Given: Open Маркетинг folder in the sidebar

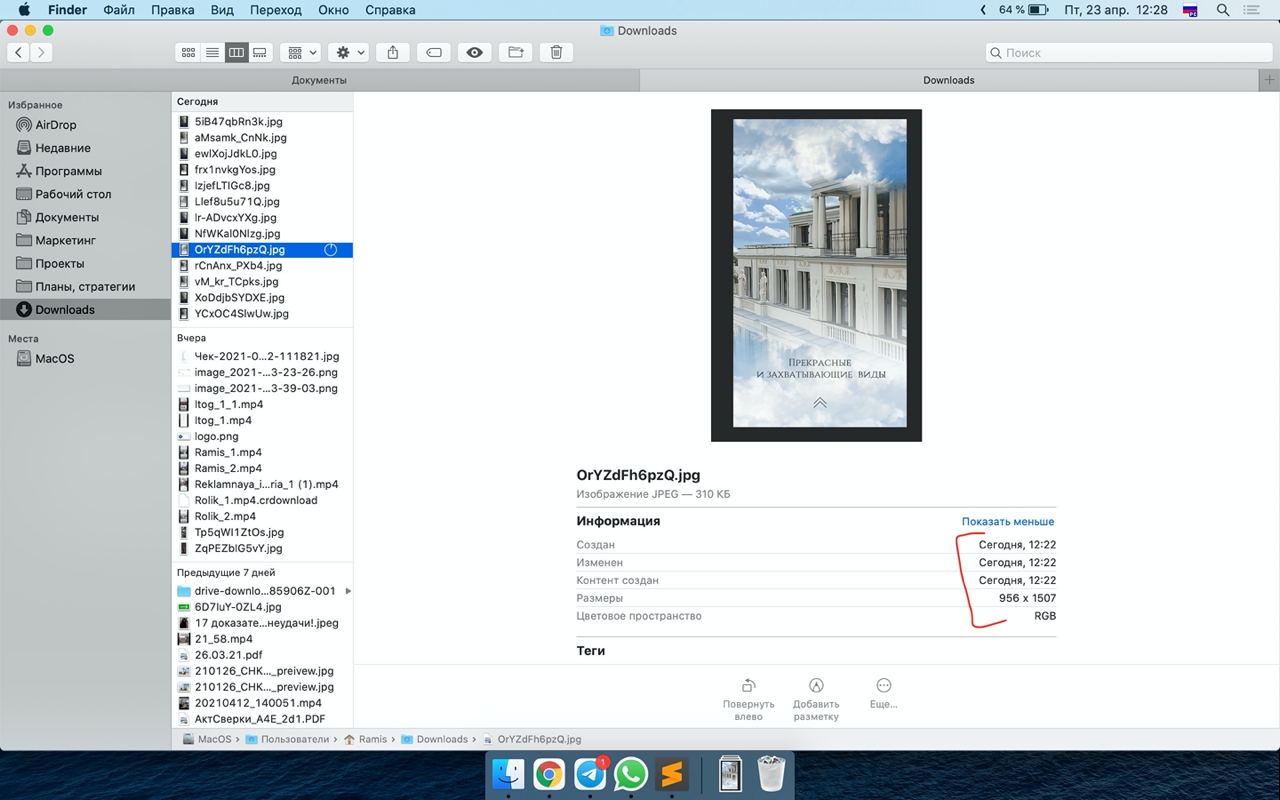Looking at the screenshot, I should click(x=66, y=240).
